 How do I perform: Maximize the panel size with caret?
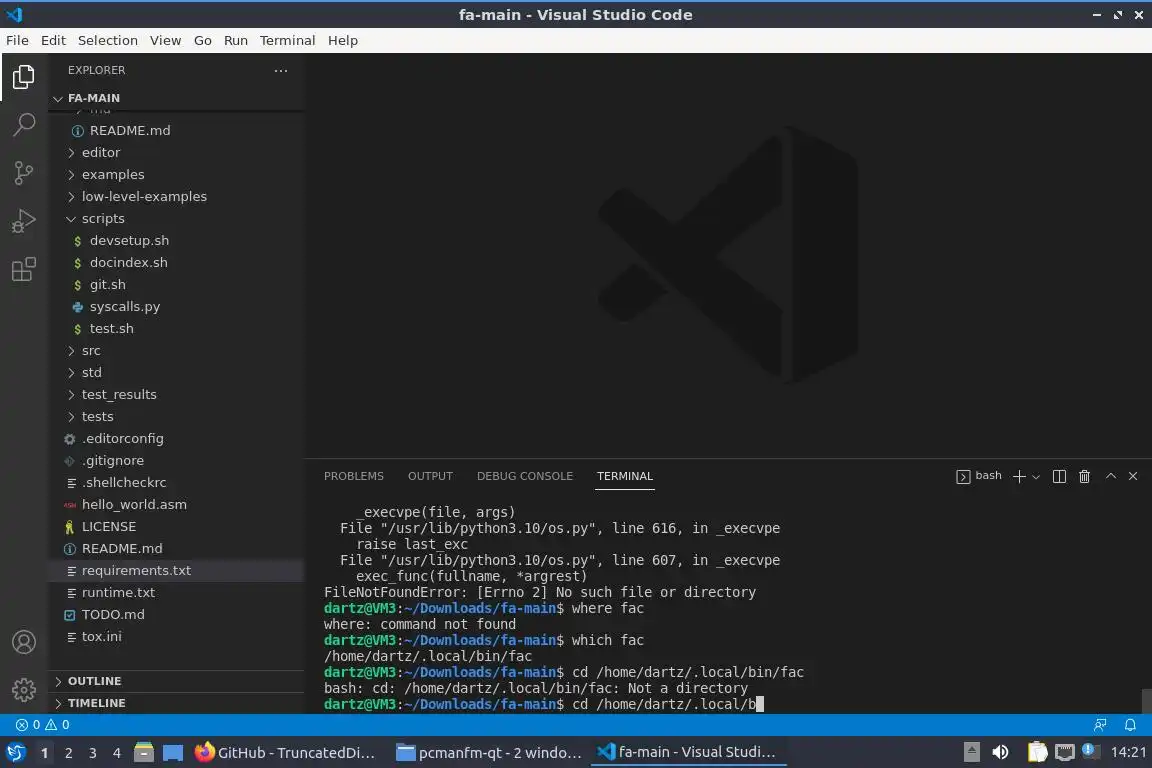click(1111, 476)
